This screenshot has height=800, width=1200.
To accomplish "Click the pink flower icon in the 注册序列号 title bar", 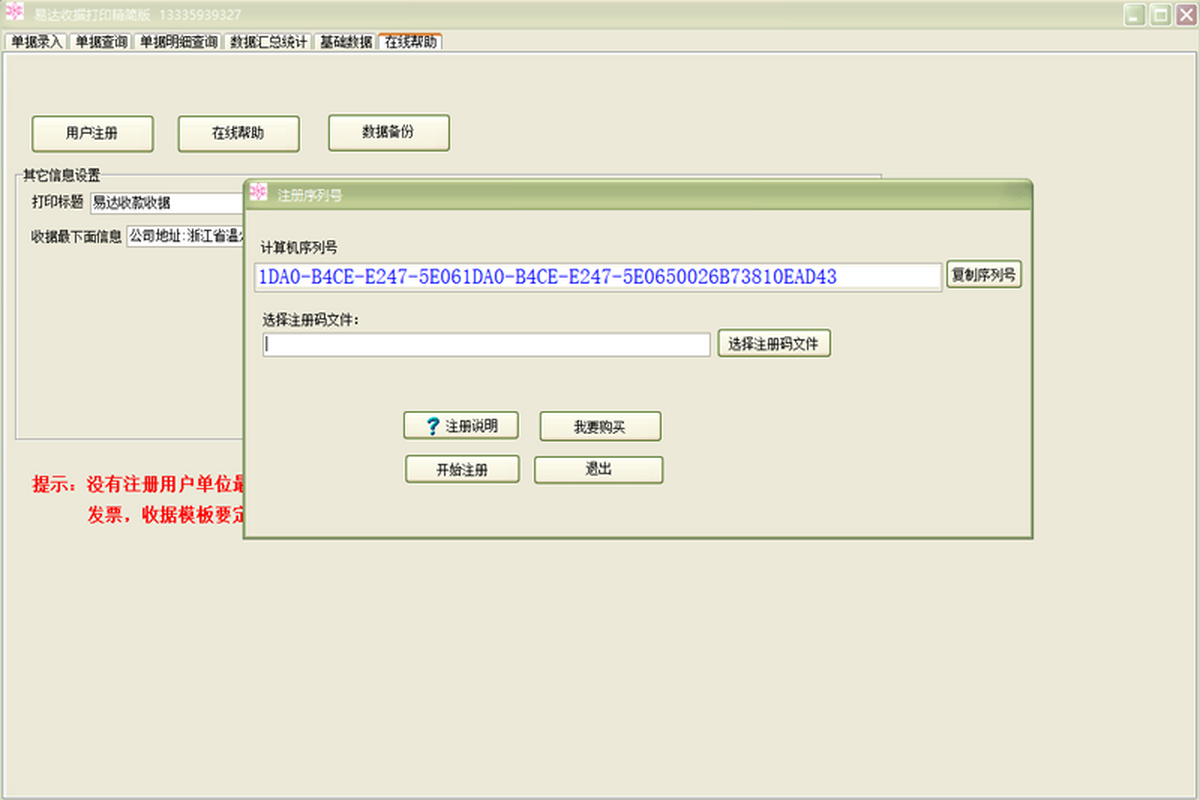I will coord(259,193).
